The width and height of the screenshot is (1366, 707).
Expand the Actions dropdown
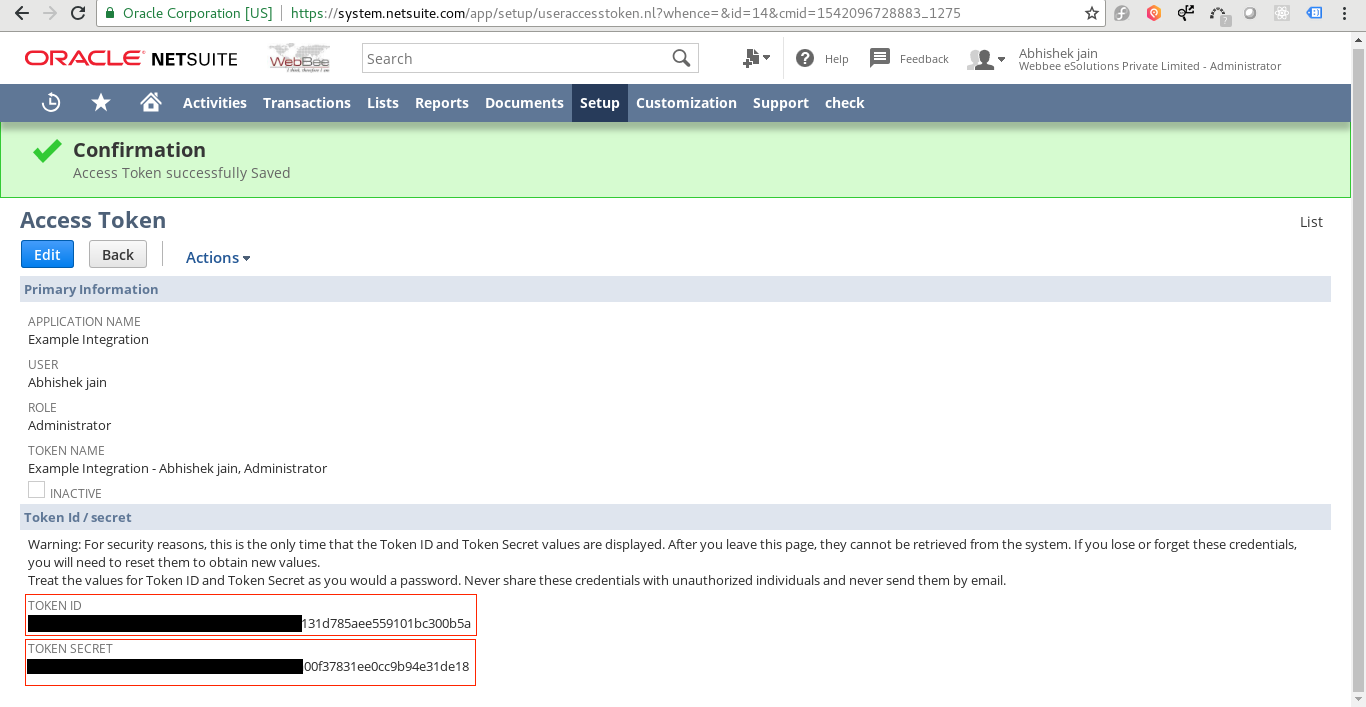218,257
